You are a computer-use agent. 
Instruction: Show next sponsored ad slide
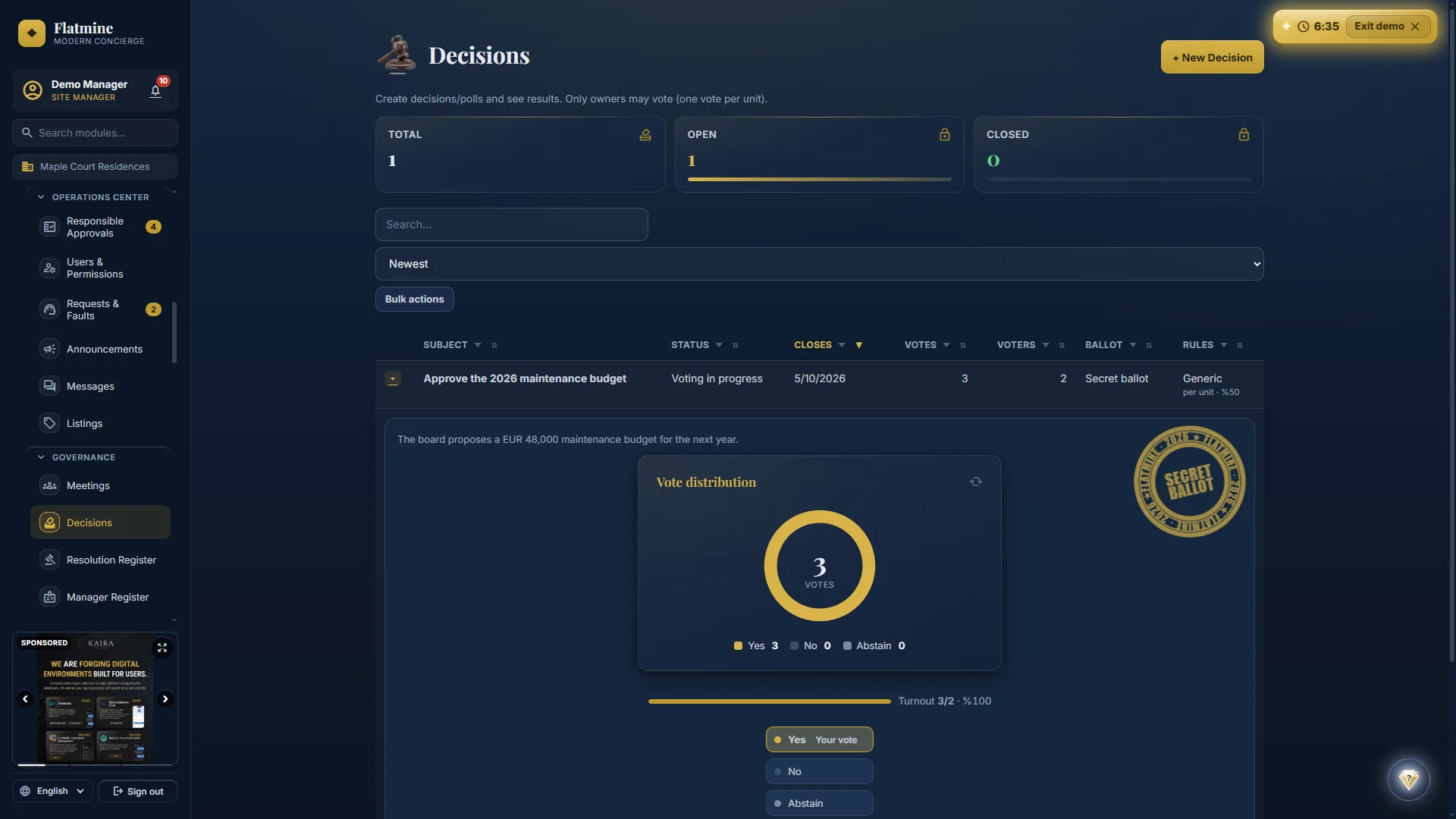tap(165, 699)
